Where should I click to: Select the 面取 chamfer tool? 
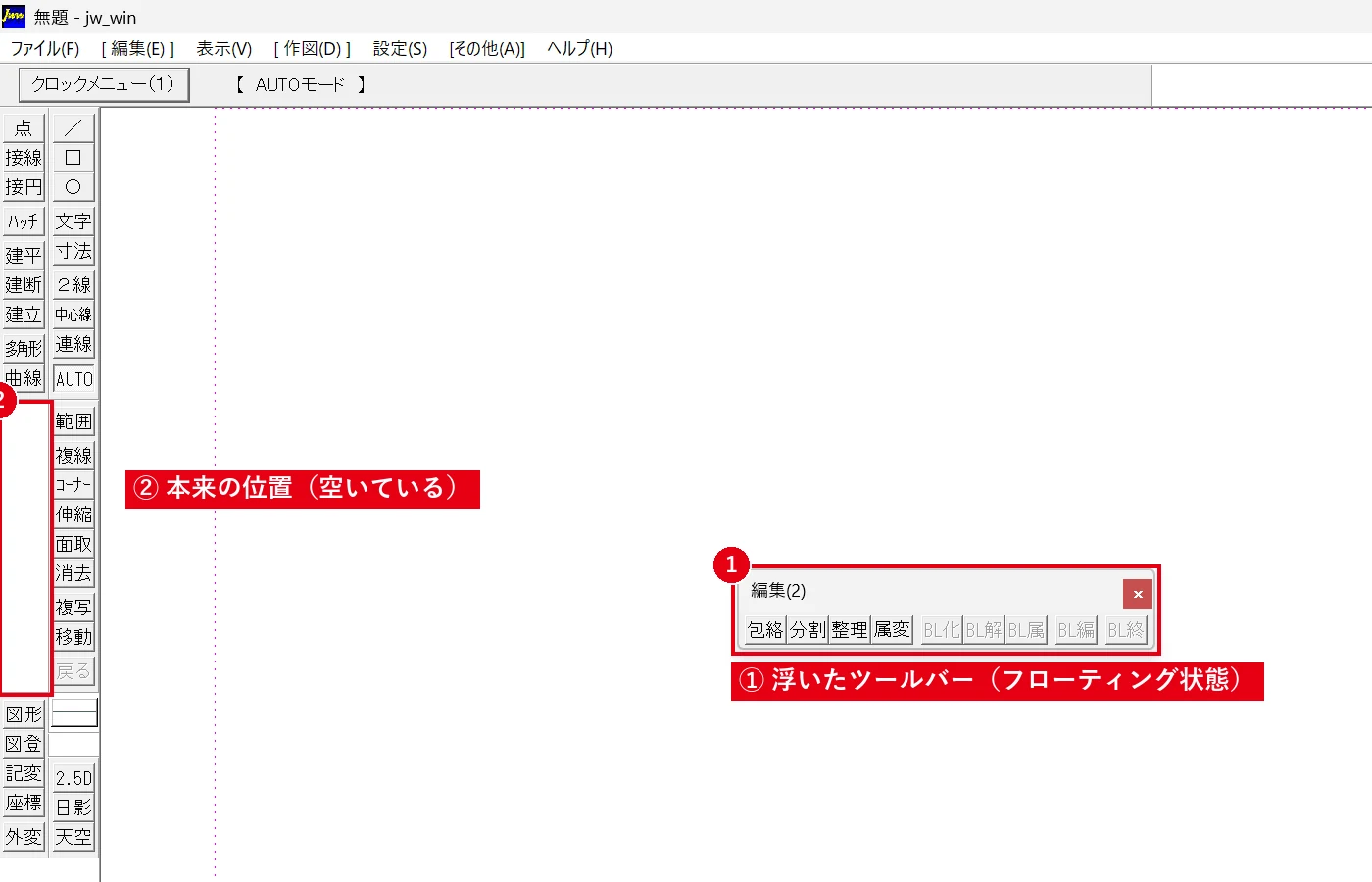(x=73, y=544)
